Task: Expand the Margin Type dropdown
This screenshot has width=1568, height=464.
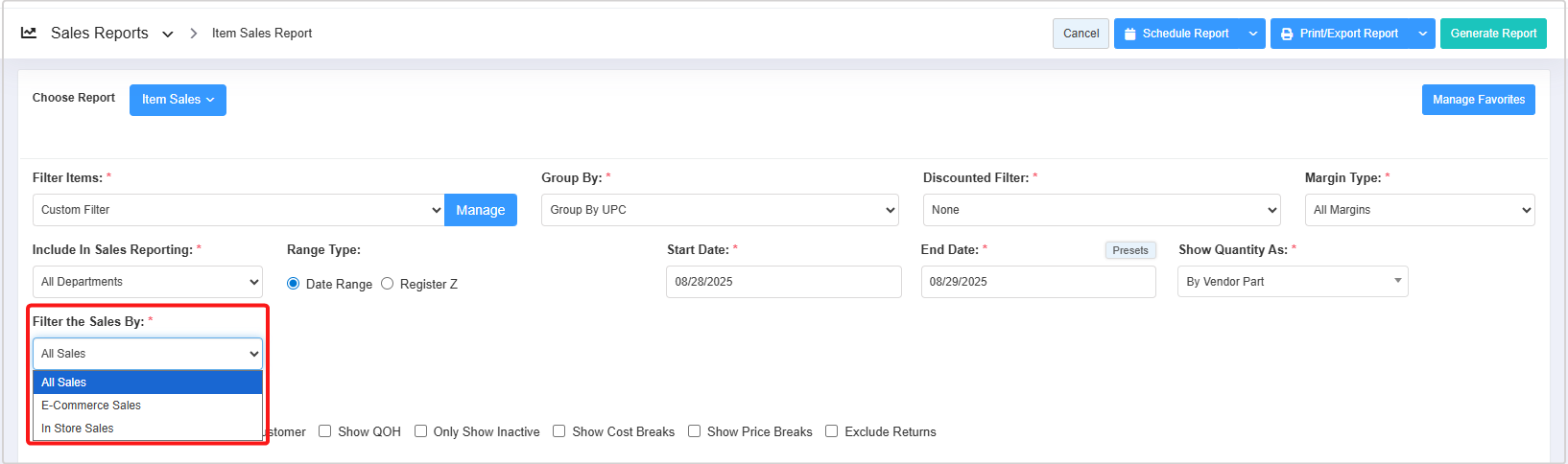Action: click(x=1419, y=210)
